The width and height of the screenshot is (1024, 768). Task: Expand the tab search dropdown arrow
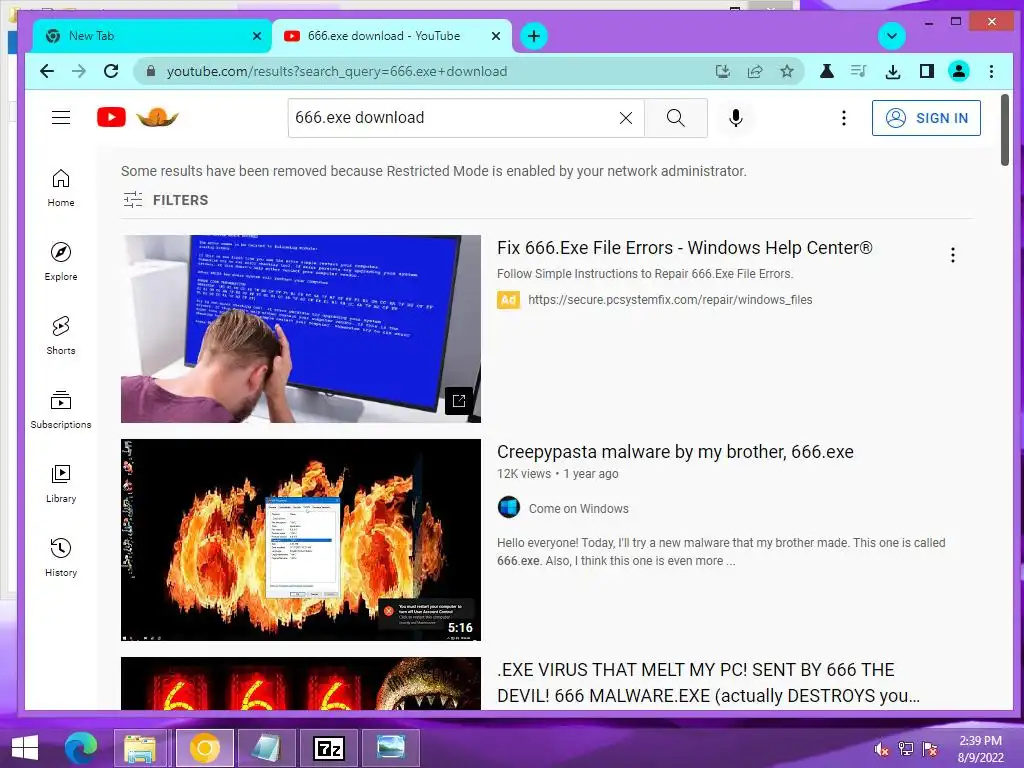pos(891,36)
